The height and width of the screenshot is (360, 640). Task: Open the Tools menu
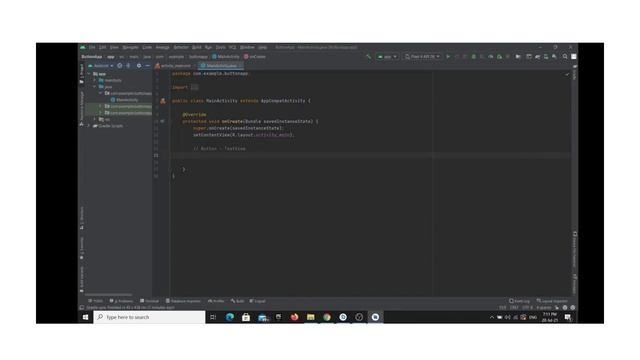[x=220, y=47]
